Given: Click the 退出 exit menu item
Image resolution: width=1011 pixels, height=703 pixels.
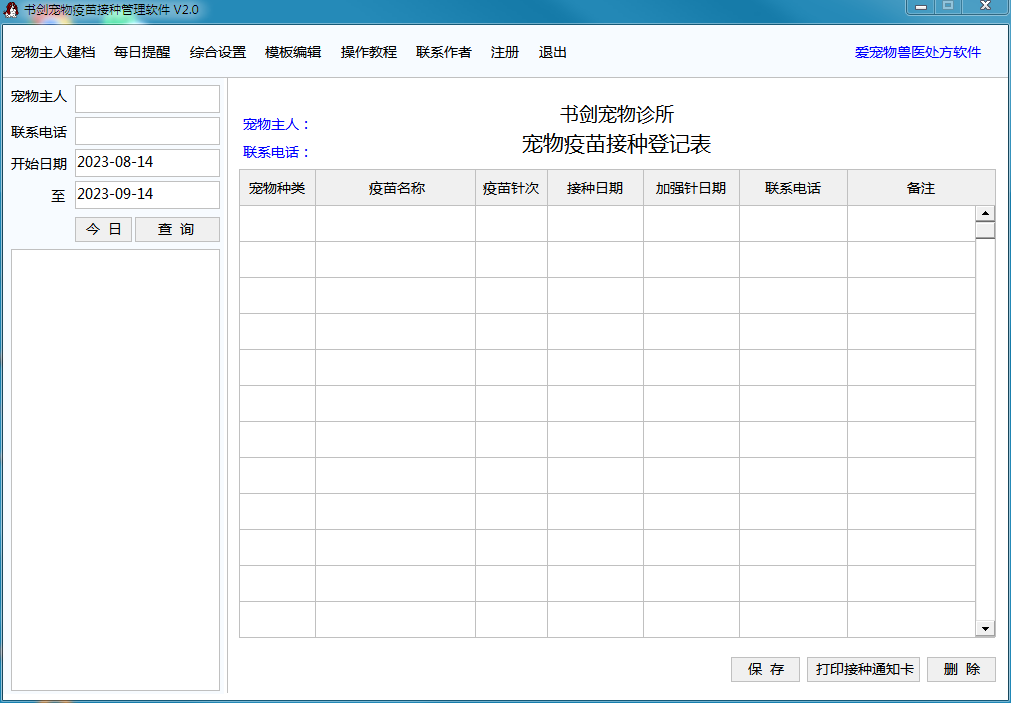Looking at the screenshot, I should (553, 52).
